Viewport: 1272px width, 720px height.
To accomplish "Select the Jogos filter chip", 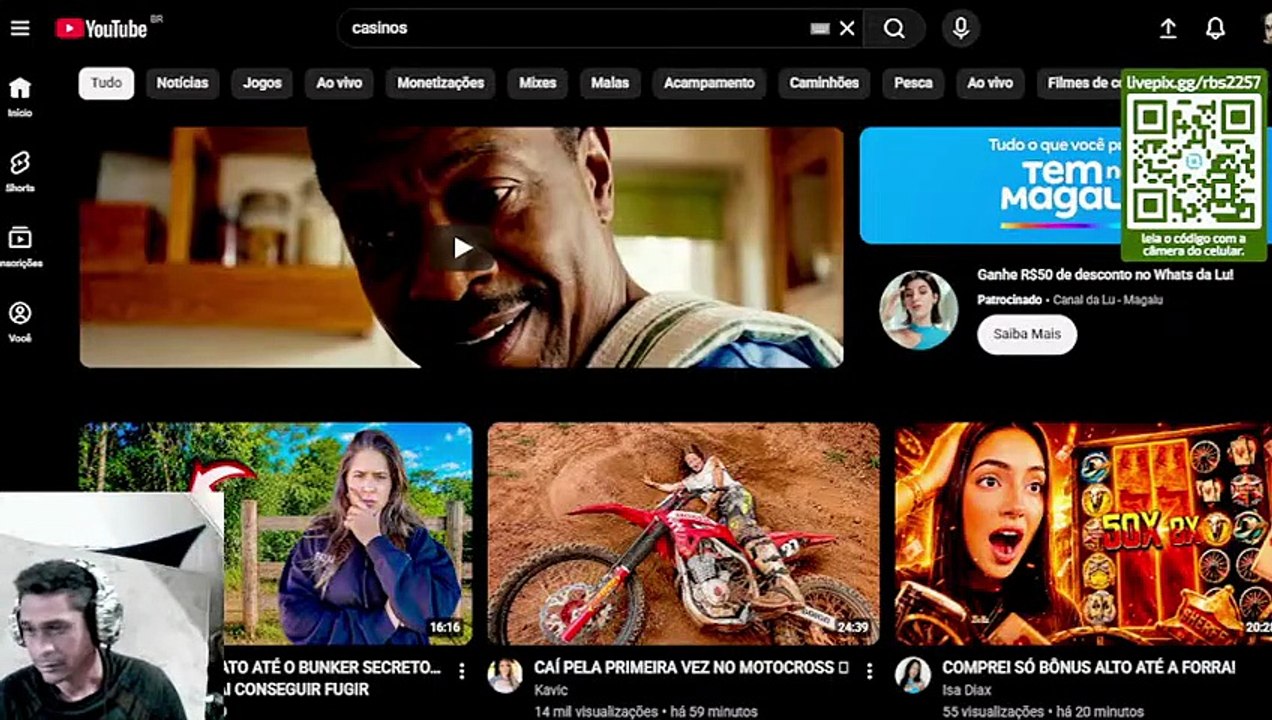I will (x=262, y=83).
